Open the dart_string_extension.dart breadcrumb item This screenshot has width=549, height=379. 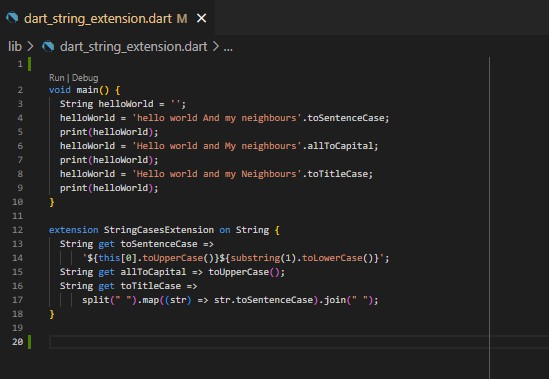(133, 47)
